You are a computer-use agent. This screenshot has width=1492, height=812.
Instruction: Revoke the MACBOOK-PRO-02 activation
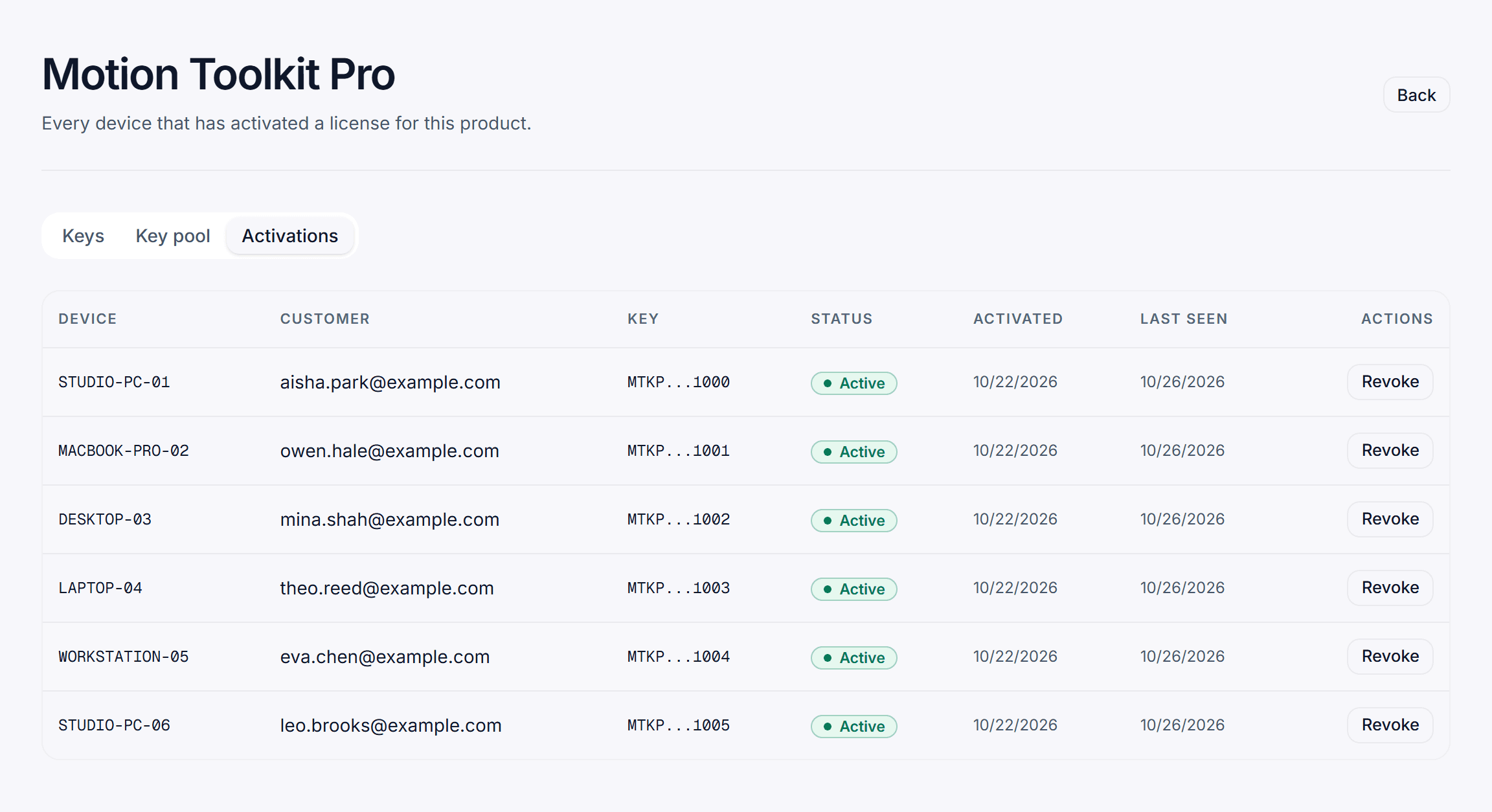point(1390,451)
